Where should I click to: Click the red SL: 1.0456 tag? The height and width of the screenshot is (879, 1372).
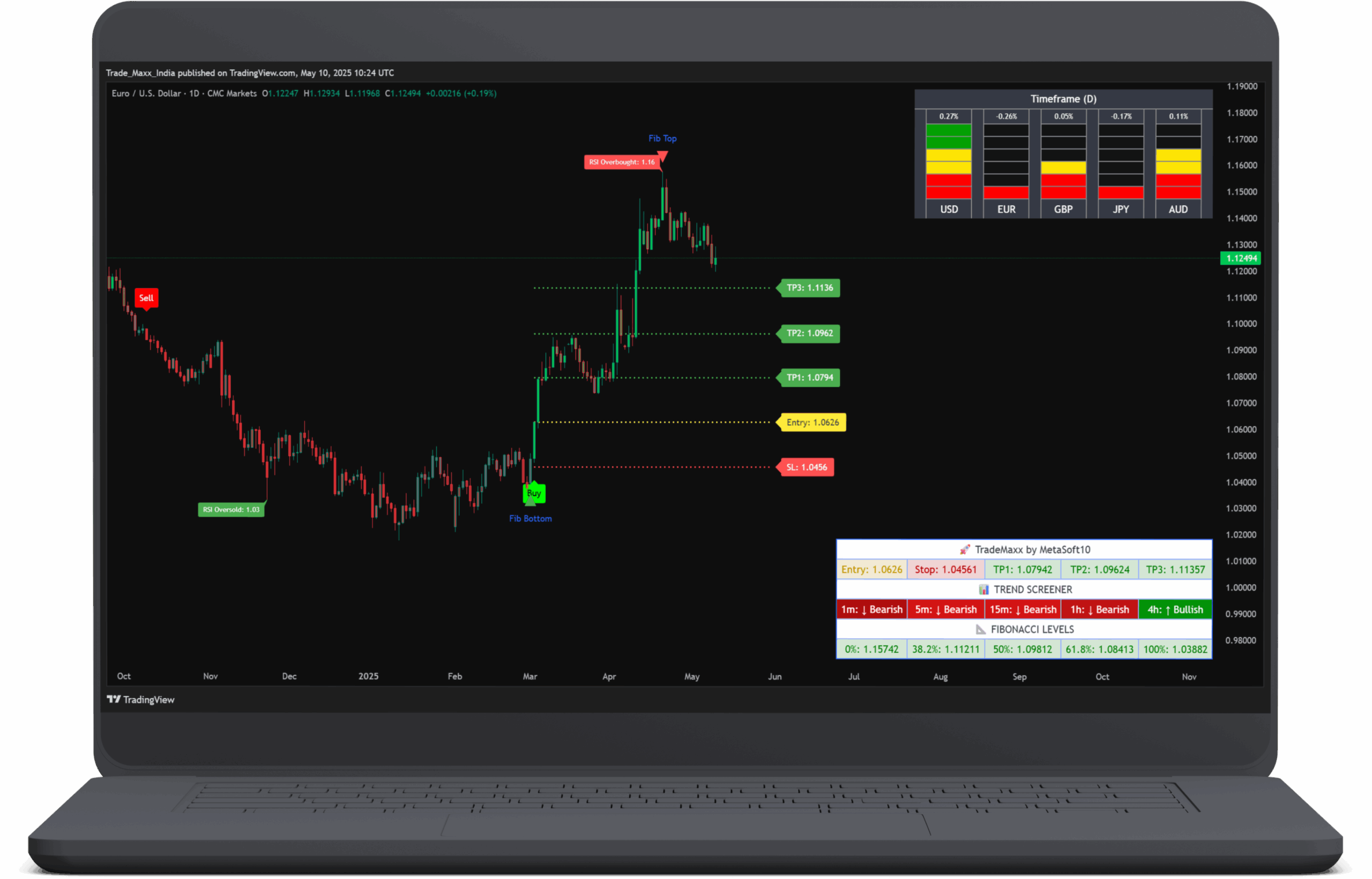[806, 467]
